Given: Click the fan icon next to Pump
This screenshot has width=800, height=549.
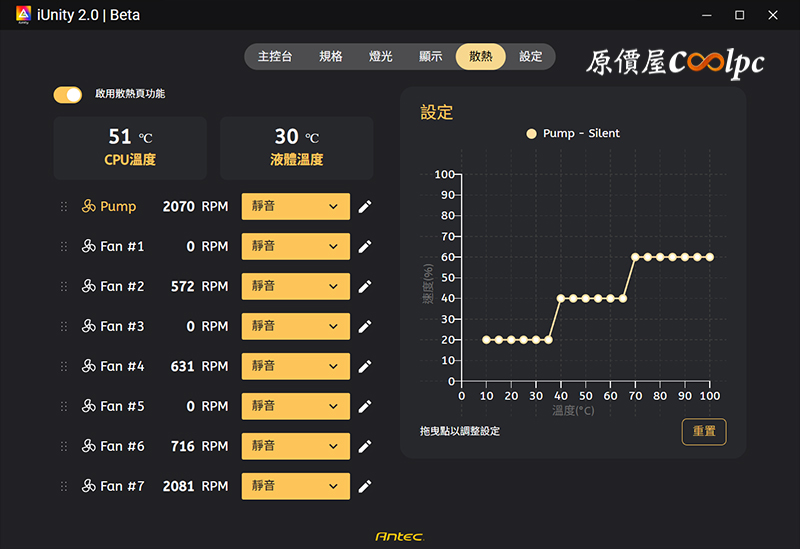Looking at the screenshot, I should 88,207.
